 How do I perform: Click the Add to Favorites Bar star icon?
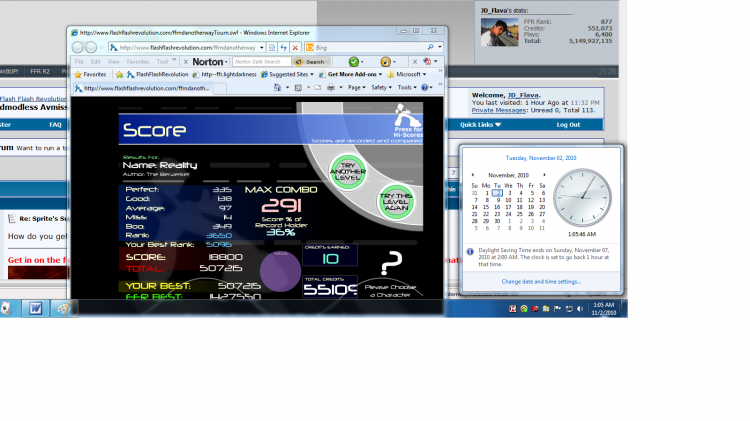pos(120,75)
